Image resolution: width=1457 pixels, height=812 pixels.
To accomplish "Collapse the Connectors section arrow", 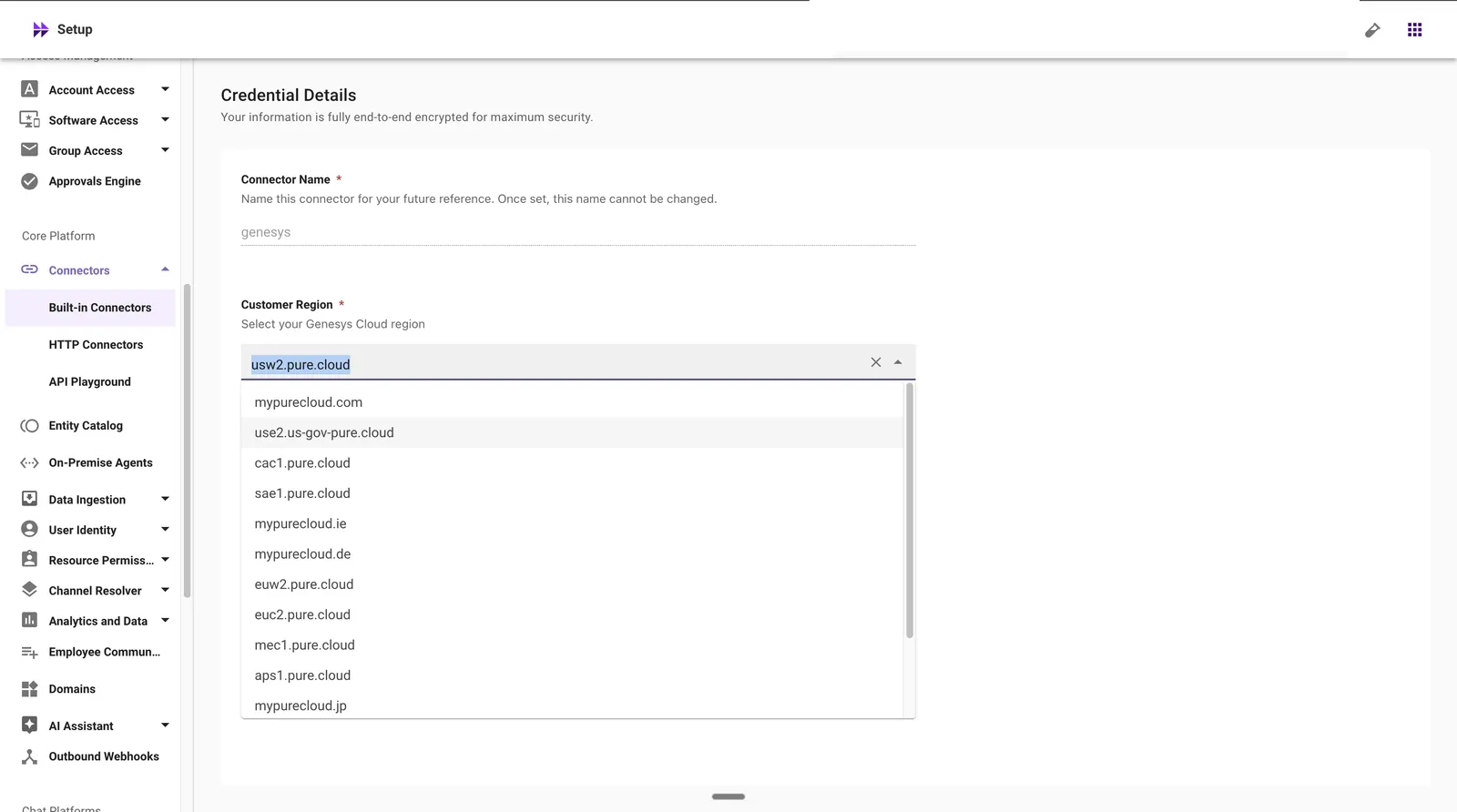I will [x=165, y=269].
